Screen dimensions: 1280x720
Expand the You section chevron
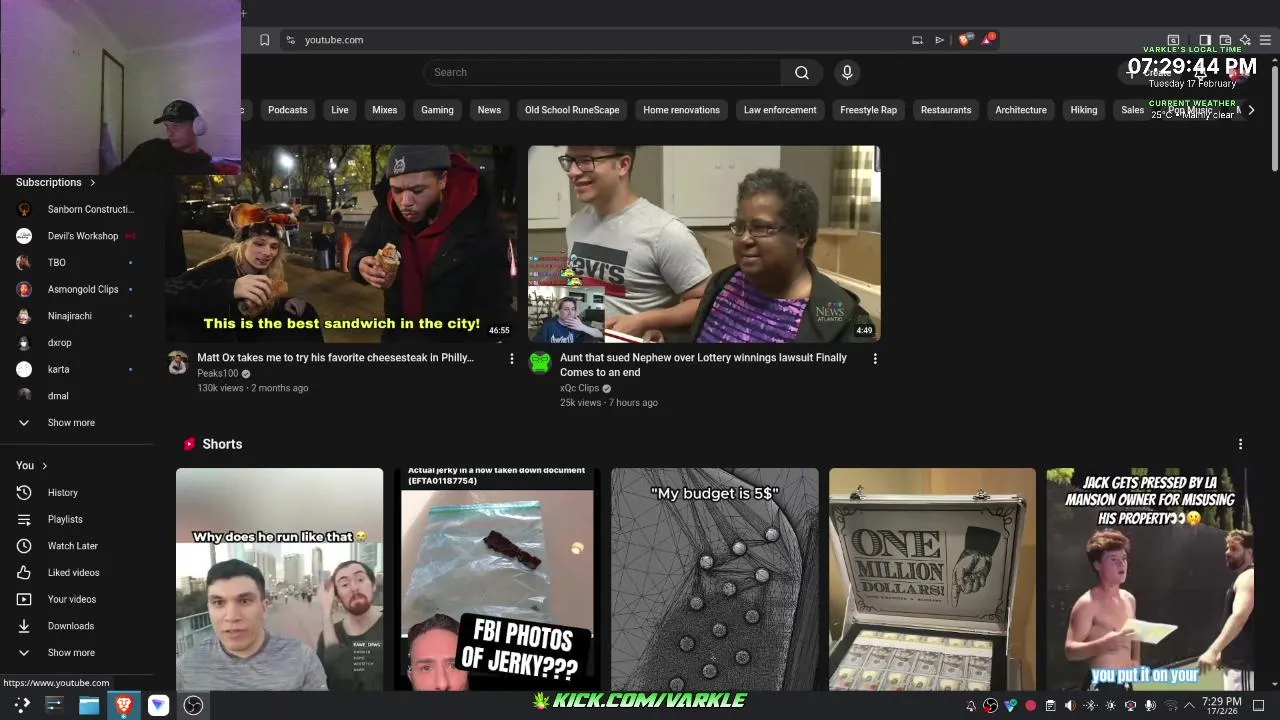44,466
